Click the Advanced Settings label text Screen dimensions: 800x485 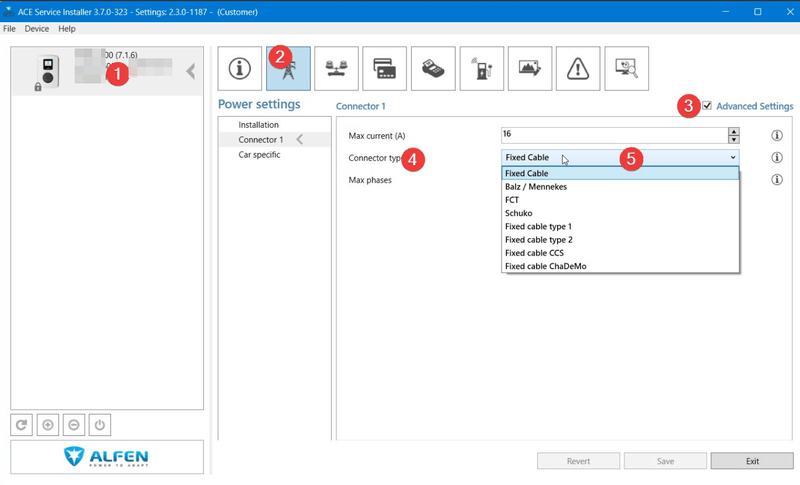(x=755, y=106)
